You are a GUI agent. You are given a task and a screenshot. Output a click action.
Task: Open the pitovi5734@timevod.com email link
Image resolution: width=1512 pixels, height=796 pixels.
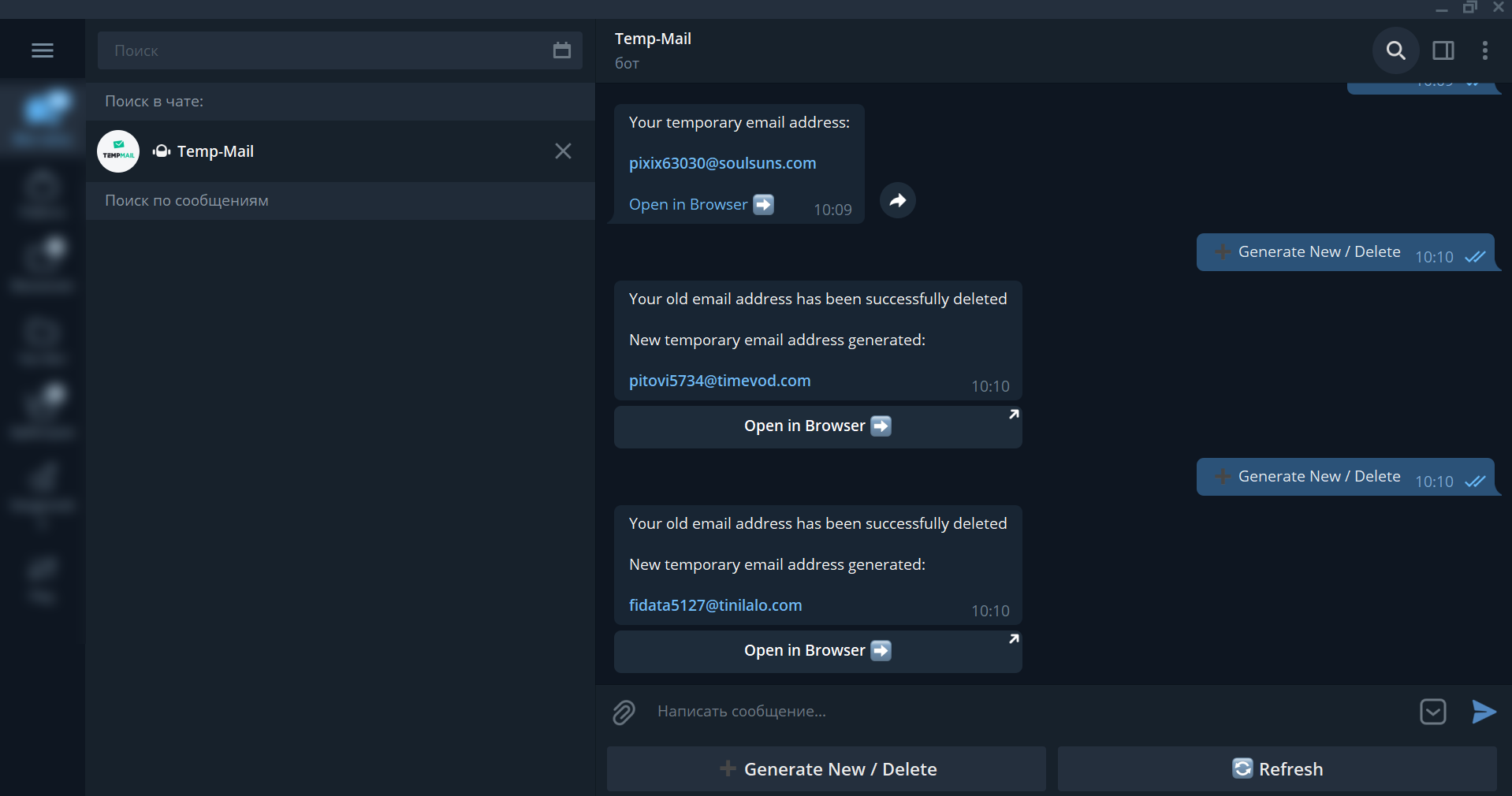(720, 381)
